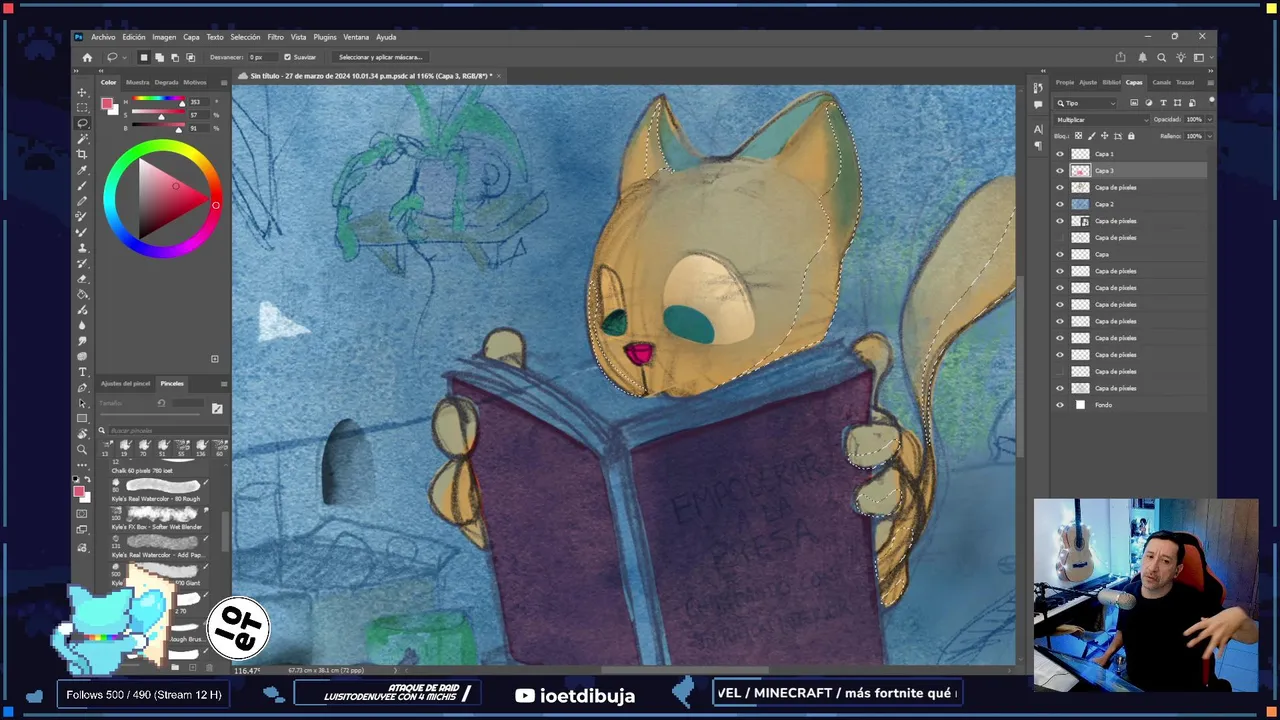Click the Capa 3 layer thumbnail
This screenshot has width=1280, height=720.
coord(1080,171)
